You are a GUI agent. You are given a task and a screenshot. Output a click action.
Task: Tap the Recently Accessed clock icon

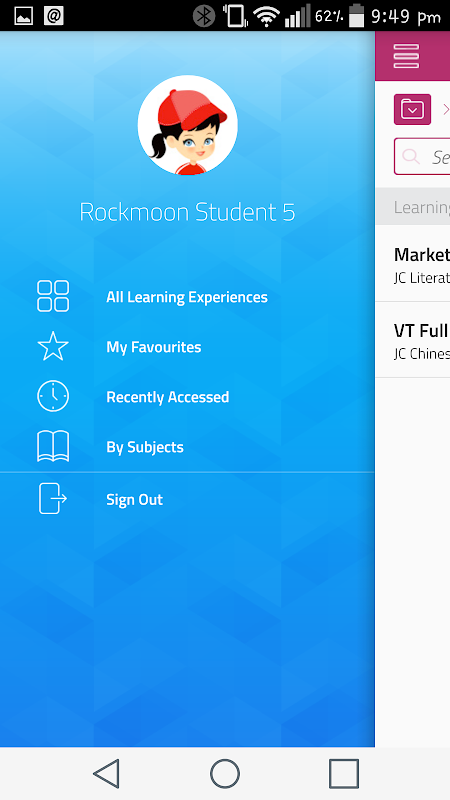pos(53,396)
